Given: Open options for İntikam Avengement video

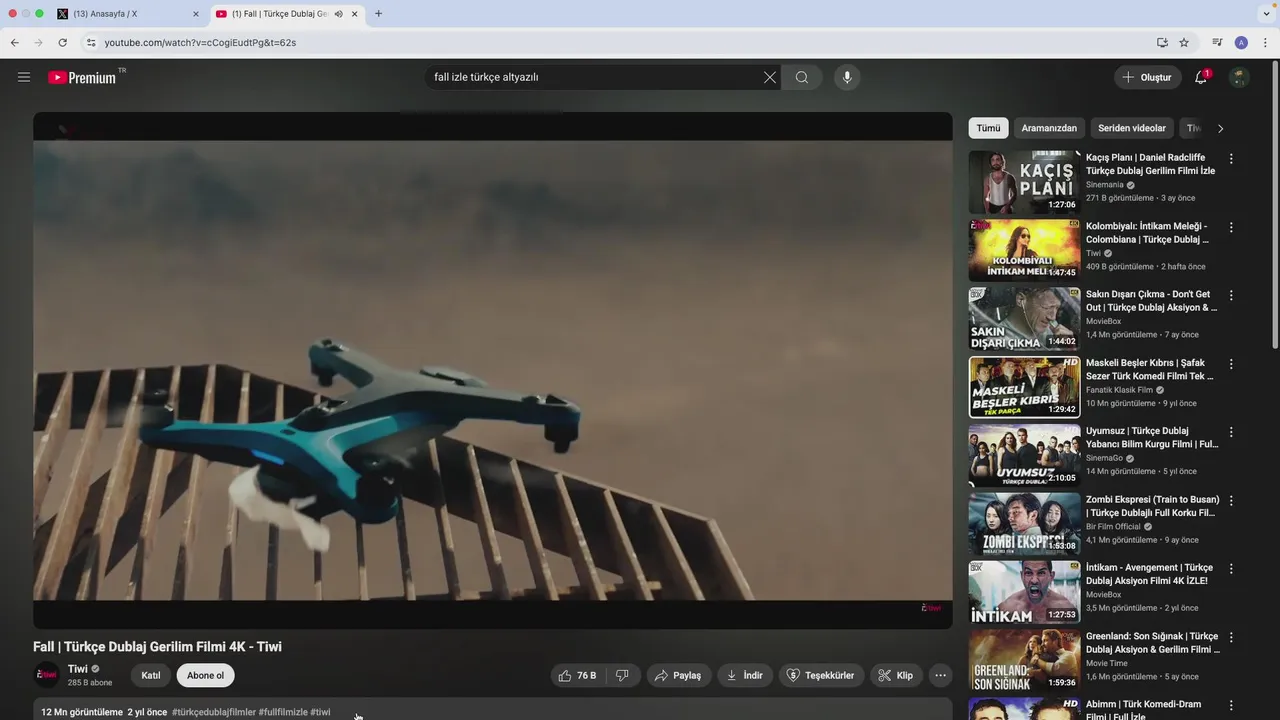Looking at the screenshot, I should (1231, 569).
